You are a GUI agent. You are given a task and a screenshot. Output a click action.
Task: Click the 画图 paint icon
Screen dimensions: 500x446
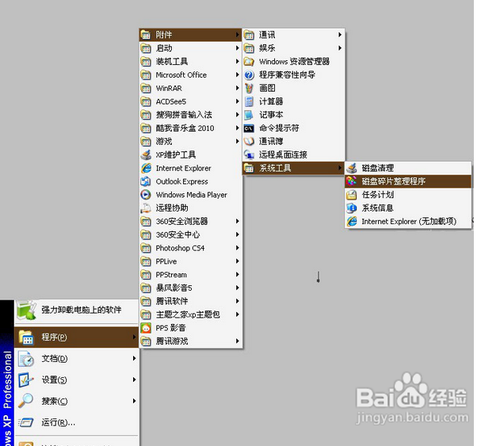click(x=249, y=88)
